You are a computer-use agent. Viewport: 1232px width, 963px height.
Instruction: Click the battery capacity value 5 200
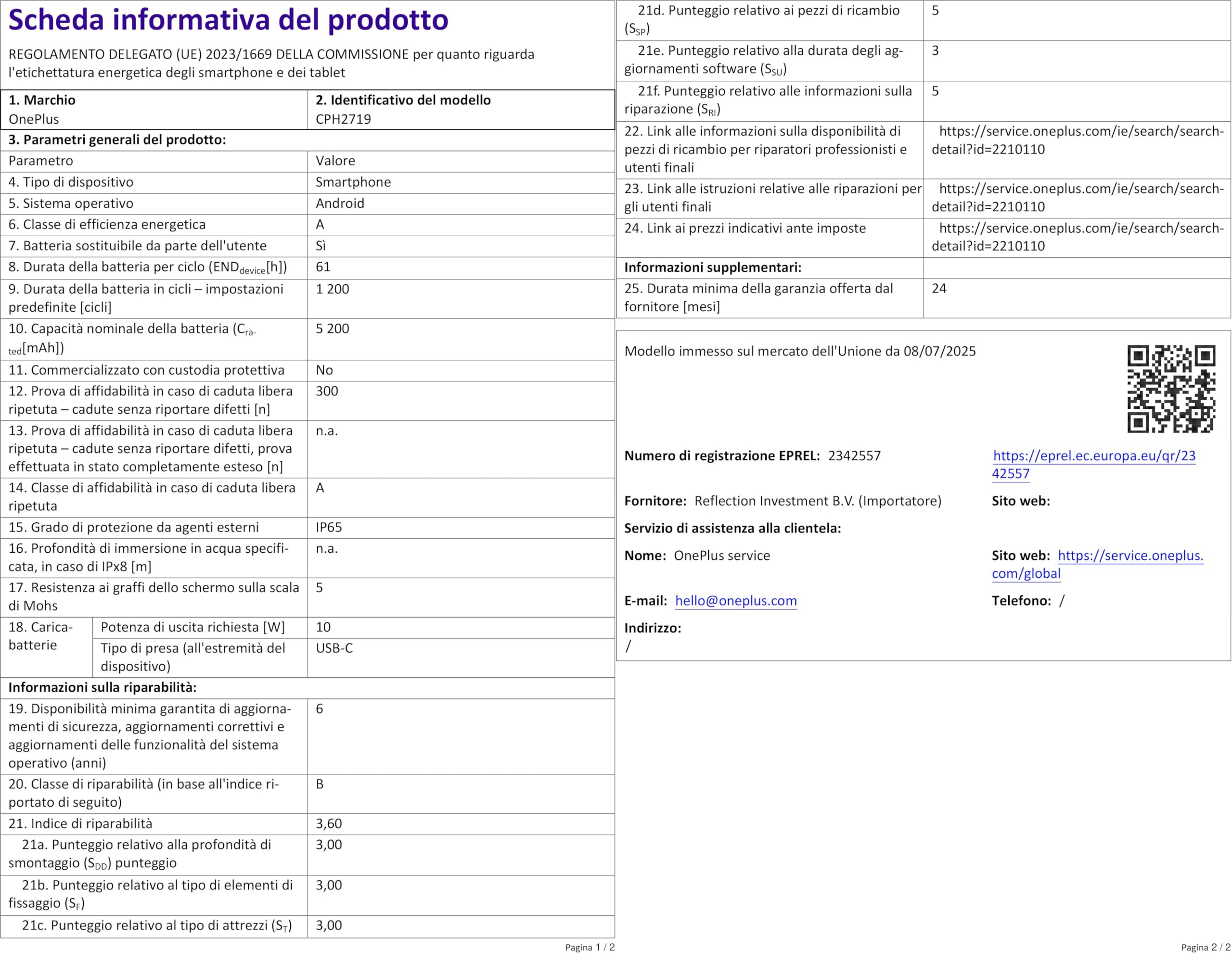pyautogui.click(x=332, y=329)
